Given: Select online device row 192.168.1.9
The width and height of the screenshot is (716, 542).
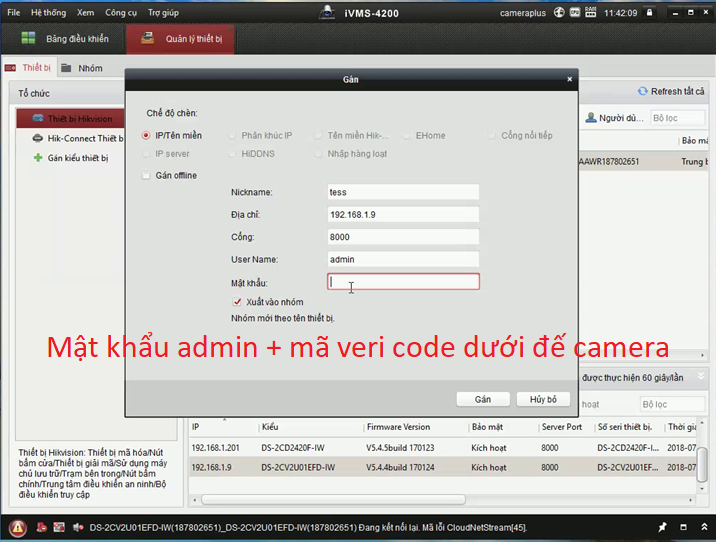Looking at the screenshot, I should coord(443,467).
